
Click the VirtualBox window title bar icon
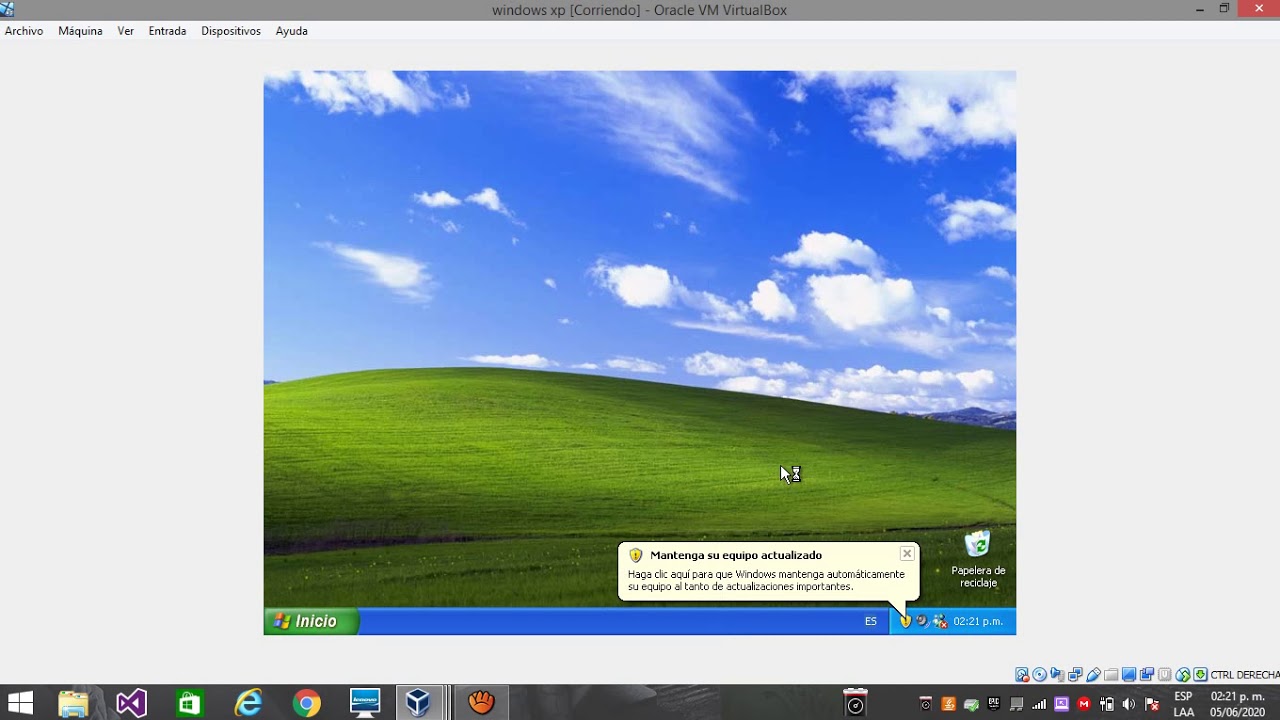point(7,9)
